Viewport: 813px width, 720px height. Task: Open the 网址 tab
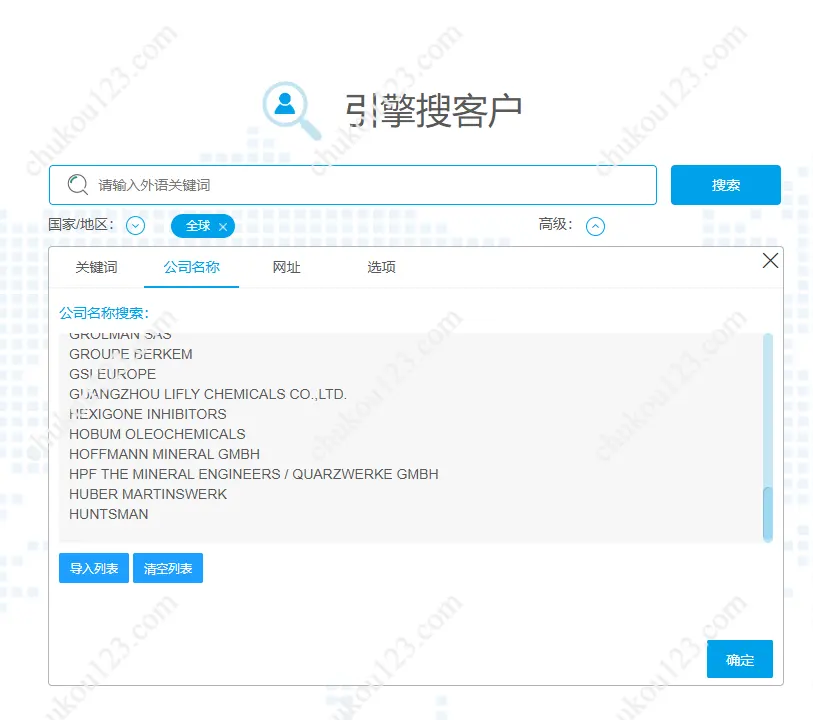[x=286, y=268]
